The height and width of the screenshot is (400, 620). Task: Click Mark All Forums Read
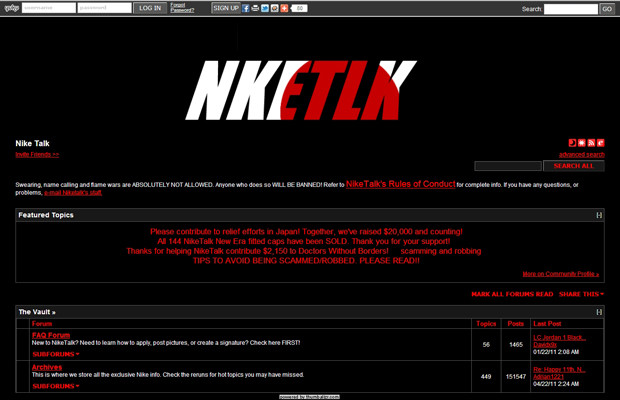pos(512,294)
